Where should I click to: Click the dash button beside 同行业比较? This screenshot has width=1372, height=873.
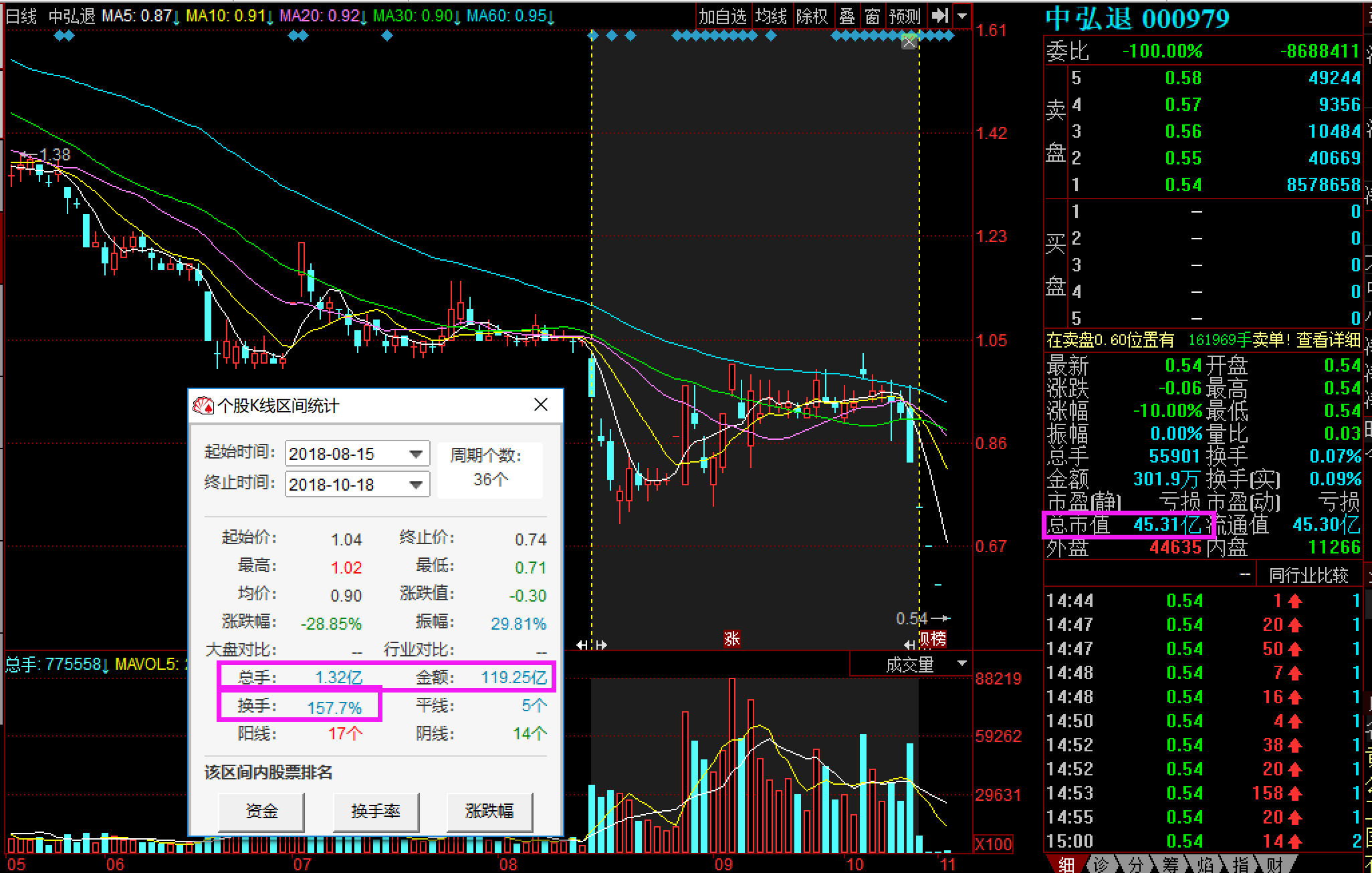1245,575
